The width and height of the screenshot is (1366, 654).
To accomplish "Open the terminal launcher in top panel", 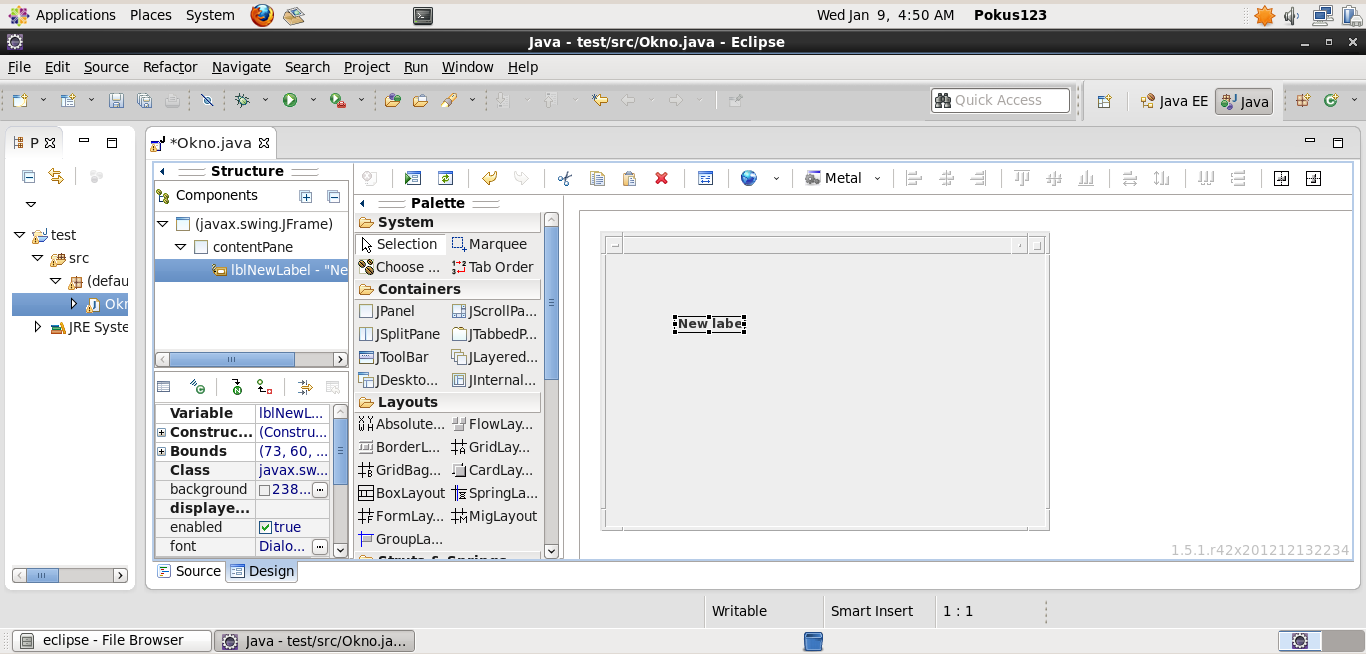I will pos(423,15).
